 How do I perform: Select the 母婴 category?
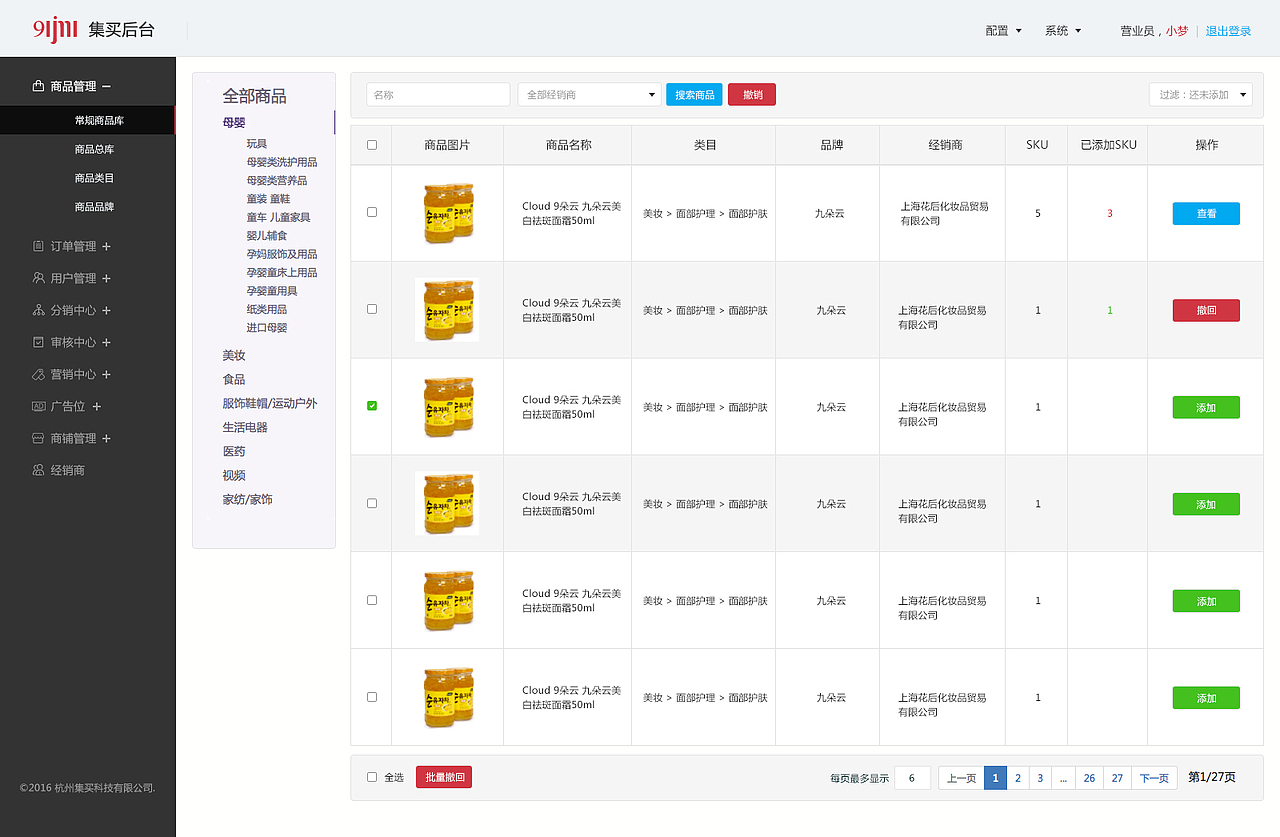pos(234,122)
